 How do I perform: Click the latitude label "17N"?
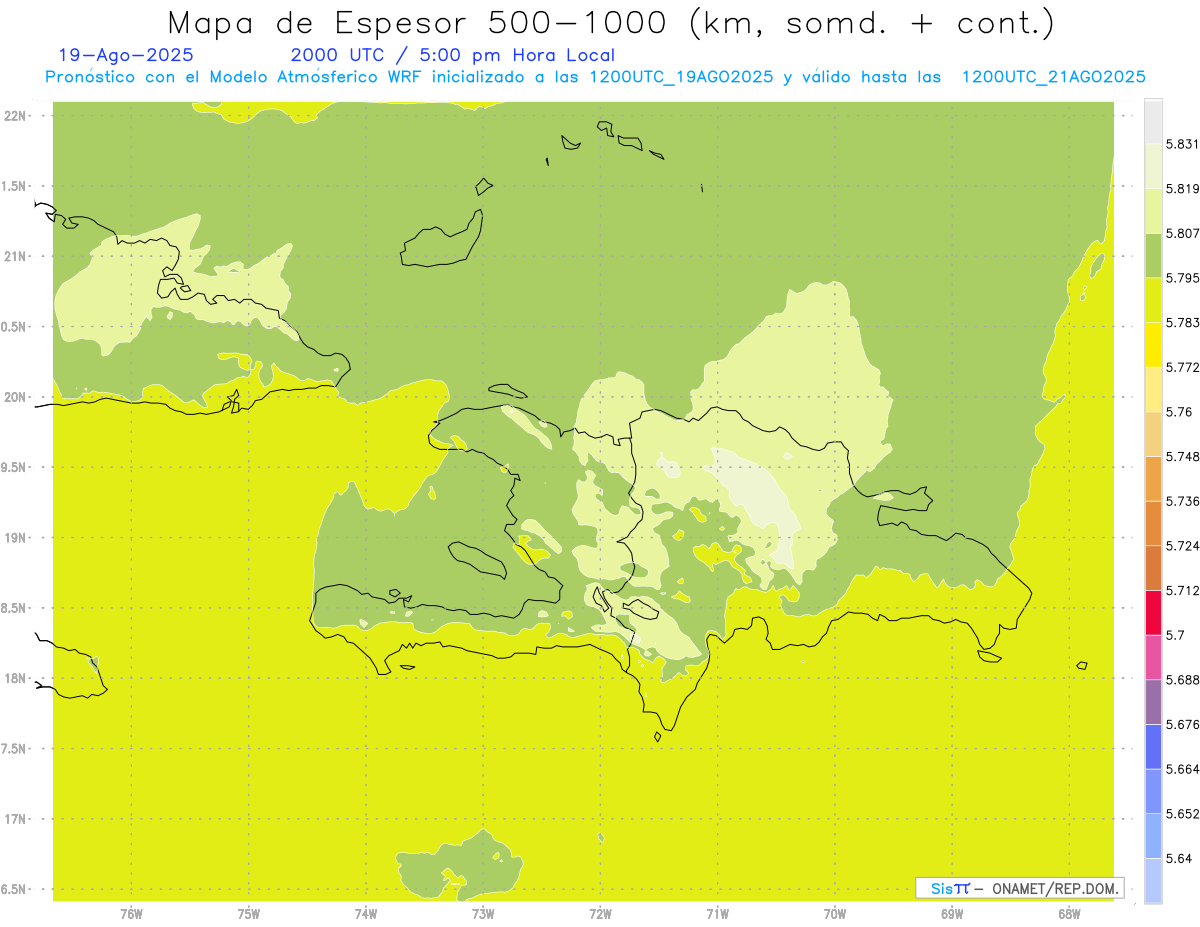16,819
